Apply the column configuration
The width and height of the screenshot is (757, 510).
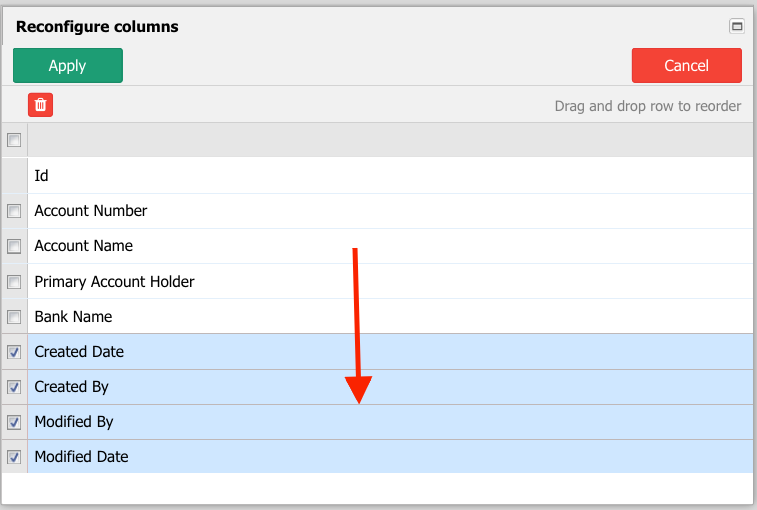[x=68, y=65]
